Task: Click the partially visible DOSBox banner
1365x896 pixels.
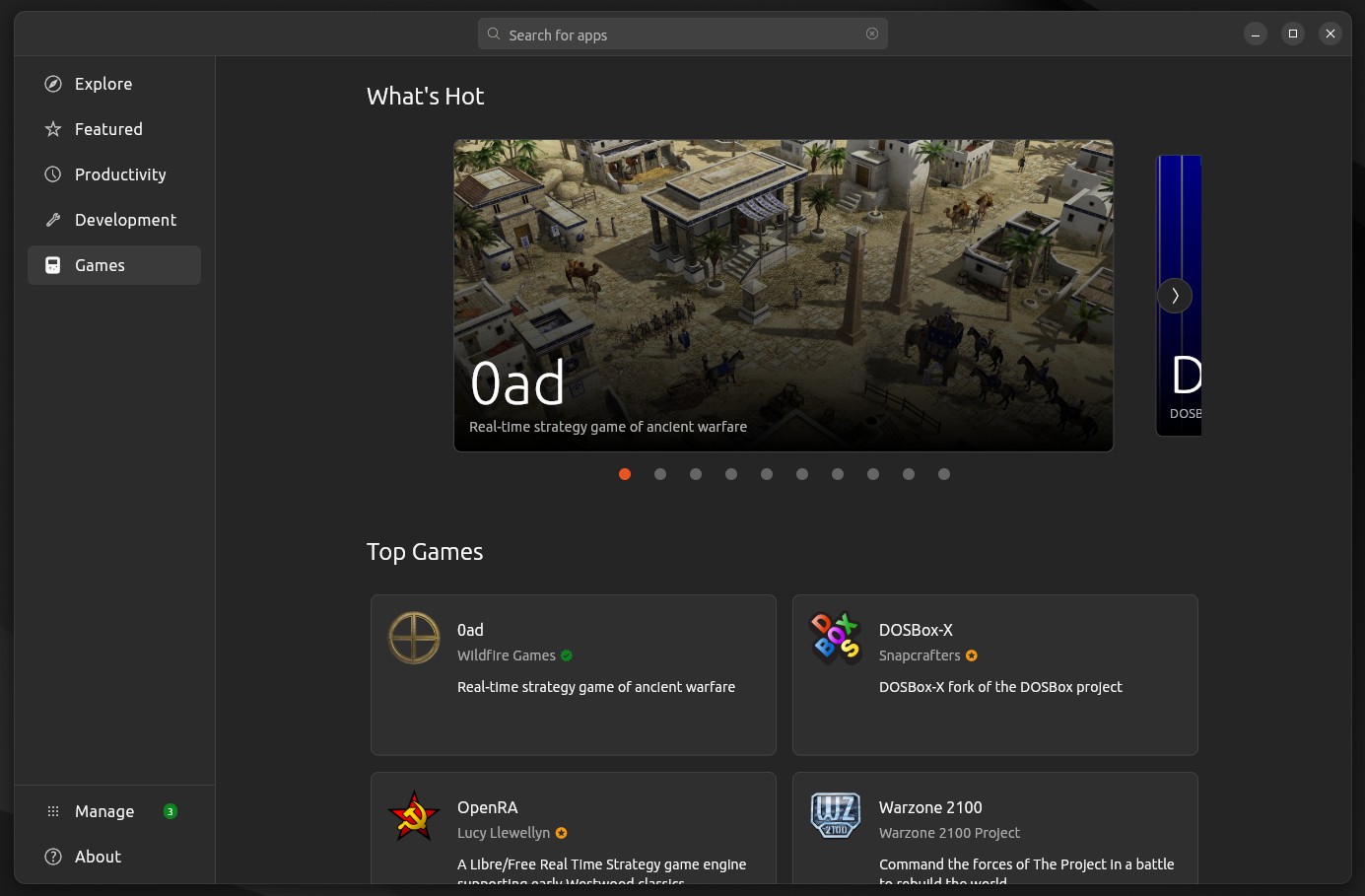Action: tap(1179, 296)
